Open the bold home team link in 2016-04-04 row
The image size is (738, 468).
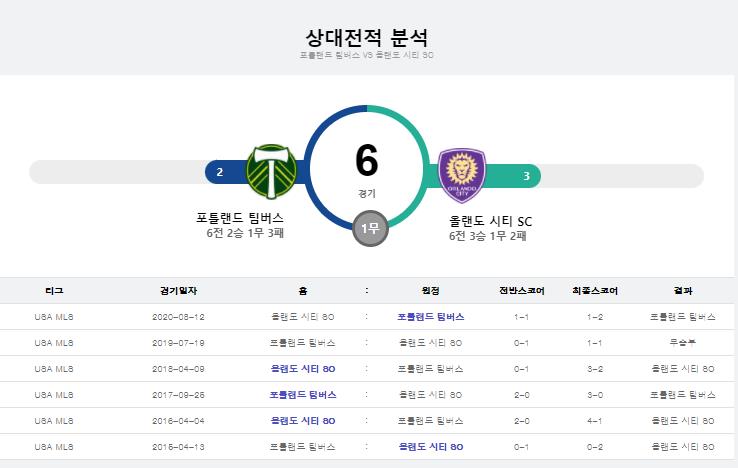(x=303, y=420)
